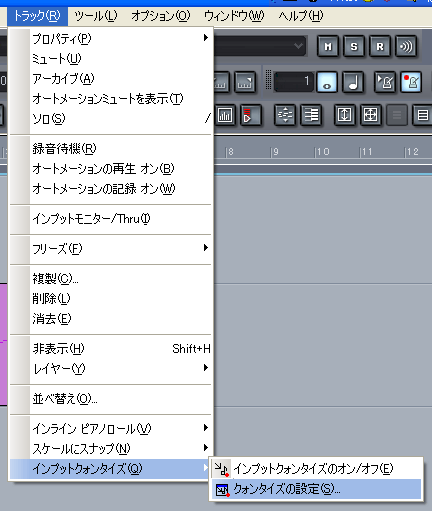
Task: Expand インライン ピアノロール(V) submenu
Action: point(111,428)
